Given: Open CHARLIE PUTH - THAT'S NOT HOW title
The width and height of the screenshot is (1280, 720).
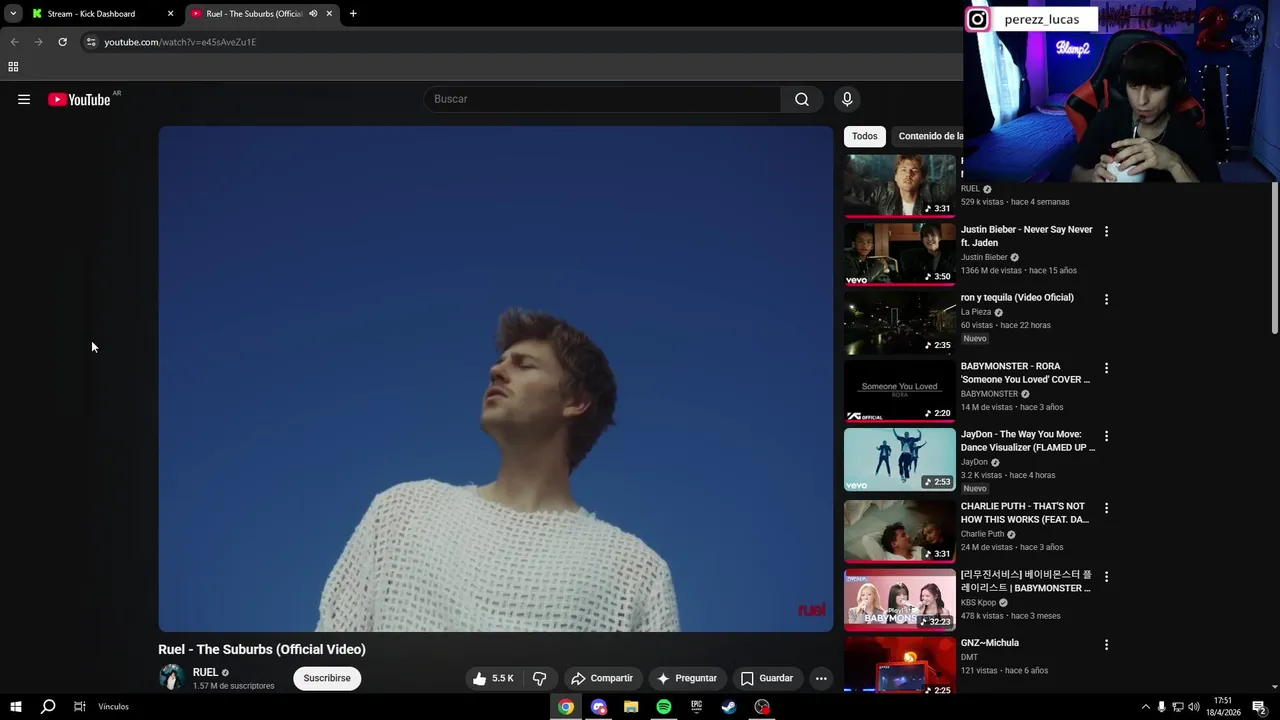Looking at the screenshot, I should coord(1025,513).
